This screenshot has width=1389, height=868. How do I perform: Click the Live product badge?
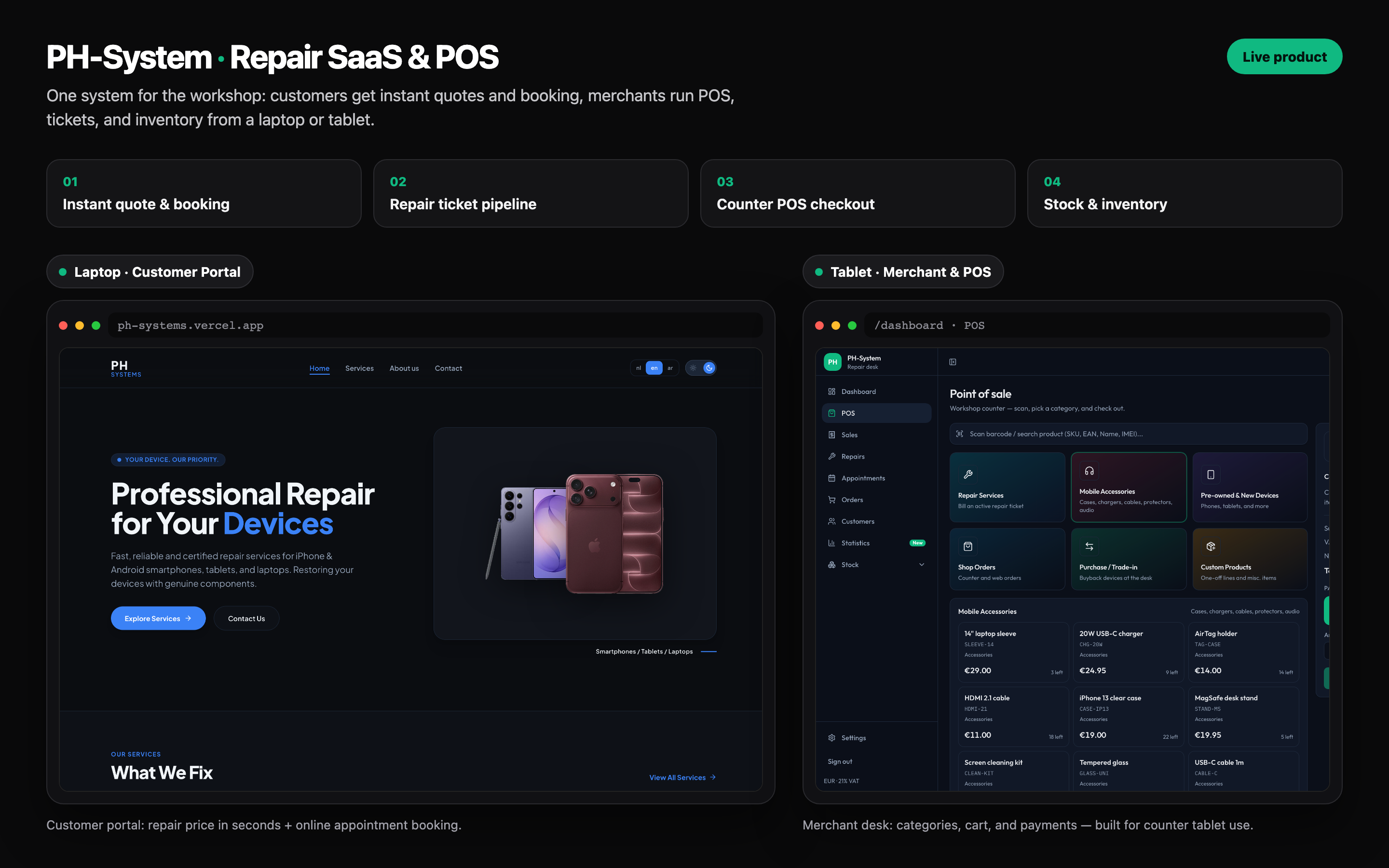coord(1284,57)
